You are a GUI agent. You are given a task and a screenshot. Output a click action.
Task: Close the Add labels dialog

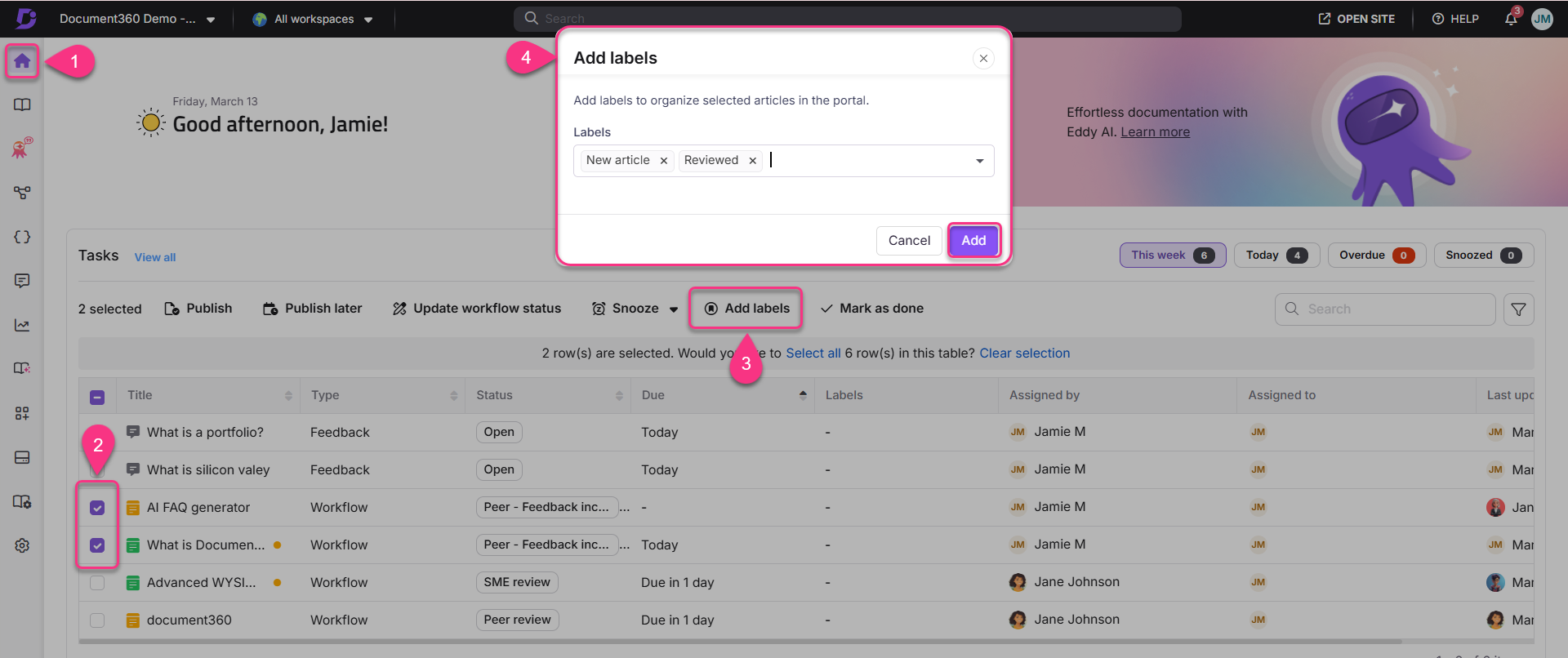coord(983,58)
